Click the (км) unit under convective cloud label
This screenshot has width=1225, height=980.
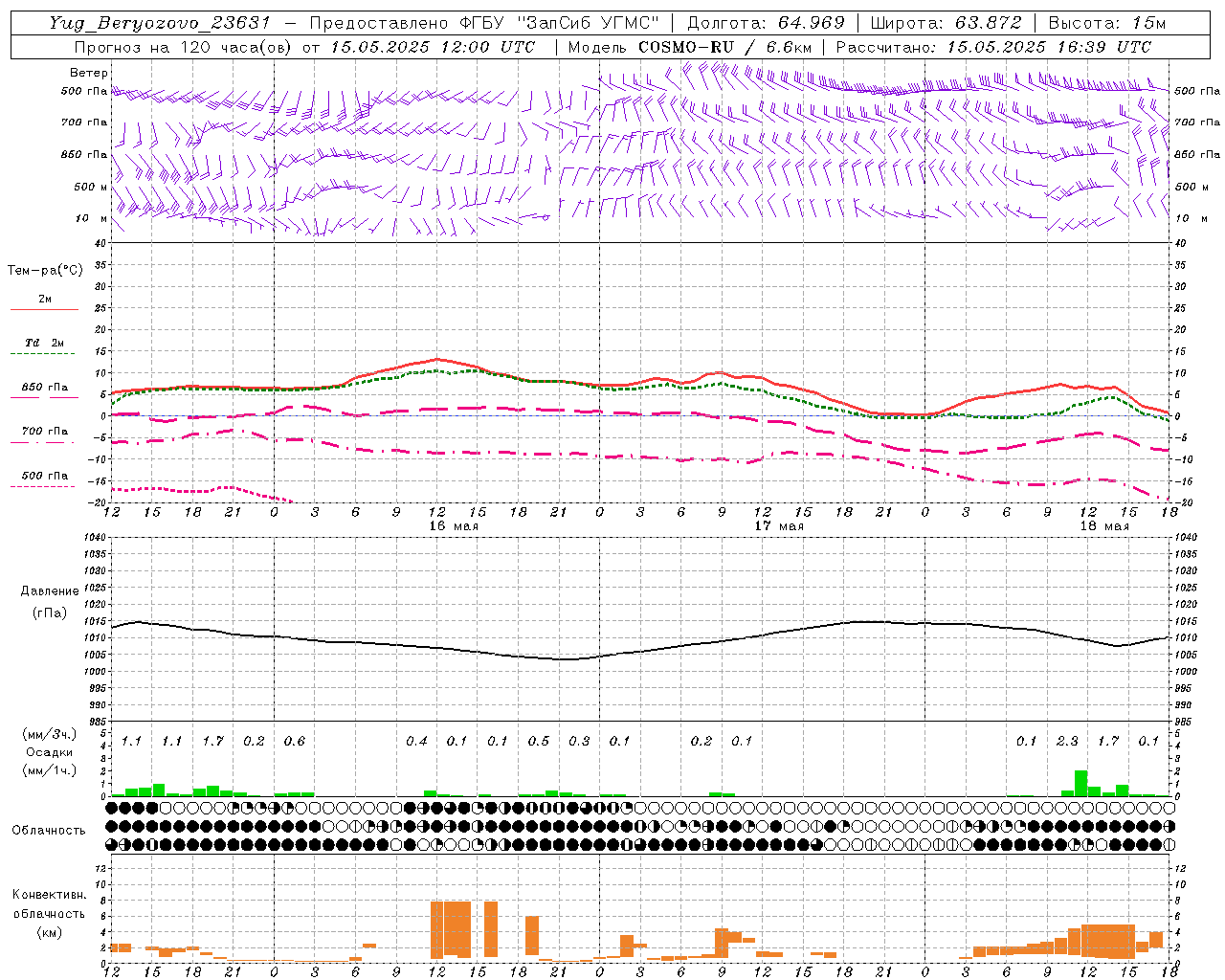[50, 932]
